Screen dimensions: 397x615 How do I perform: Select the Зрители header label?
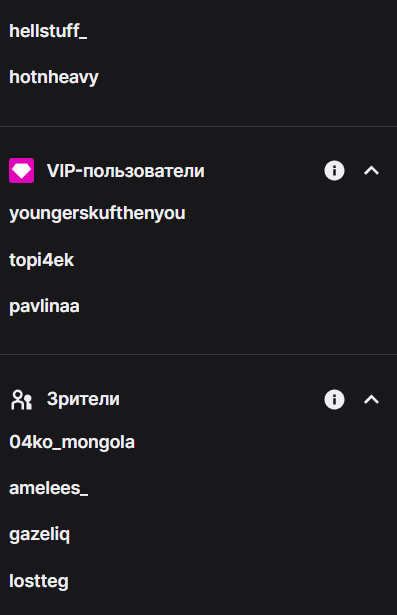(x=83, y=400)
